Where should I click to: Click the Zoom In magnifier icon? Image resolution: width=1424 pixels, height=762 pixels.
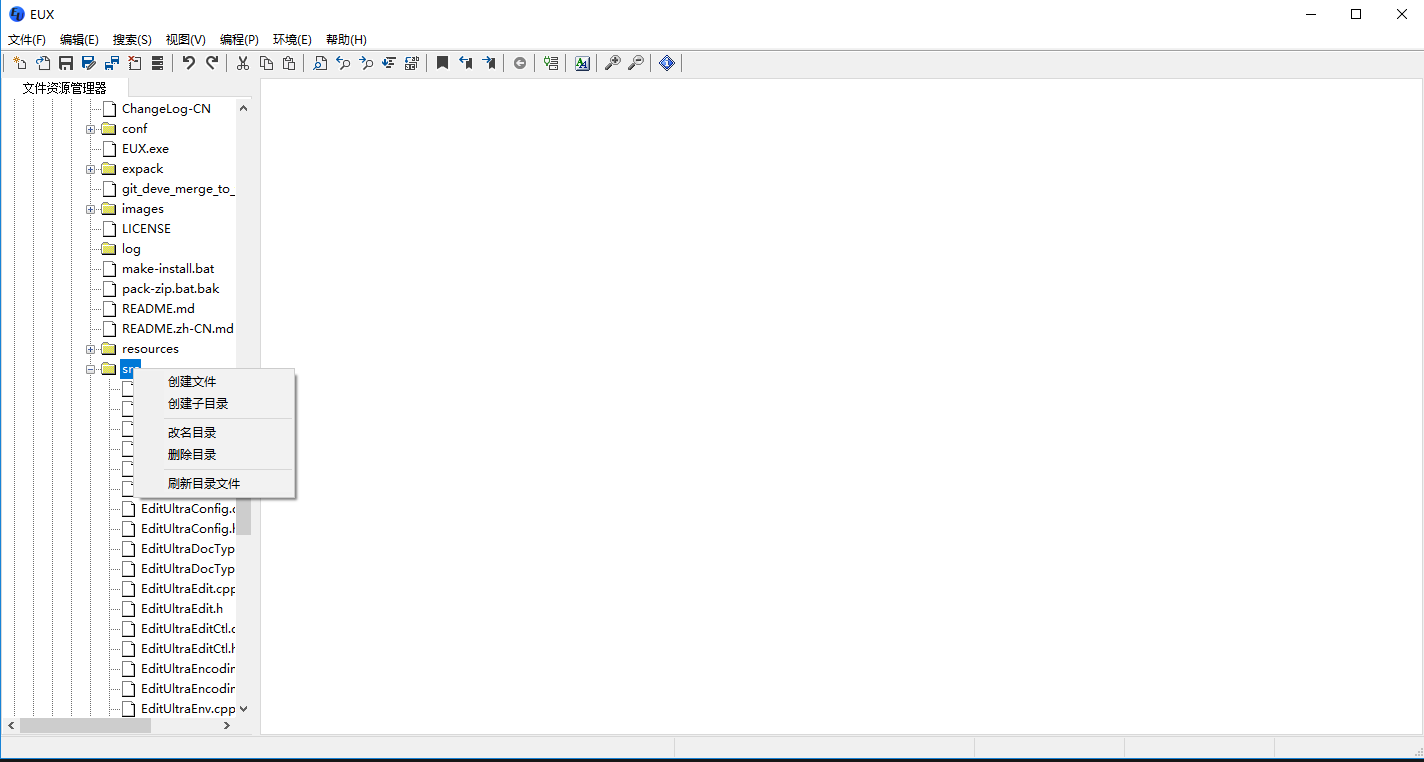tap(612, 63)
